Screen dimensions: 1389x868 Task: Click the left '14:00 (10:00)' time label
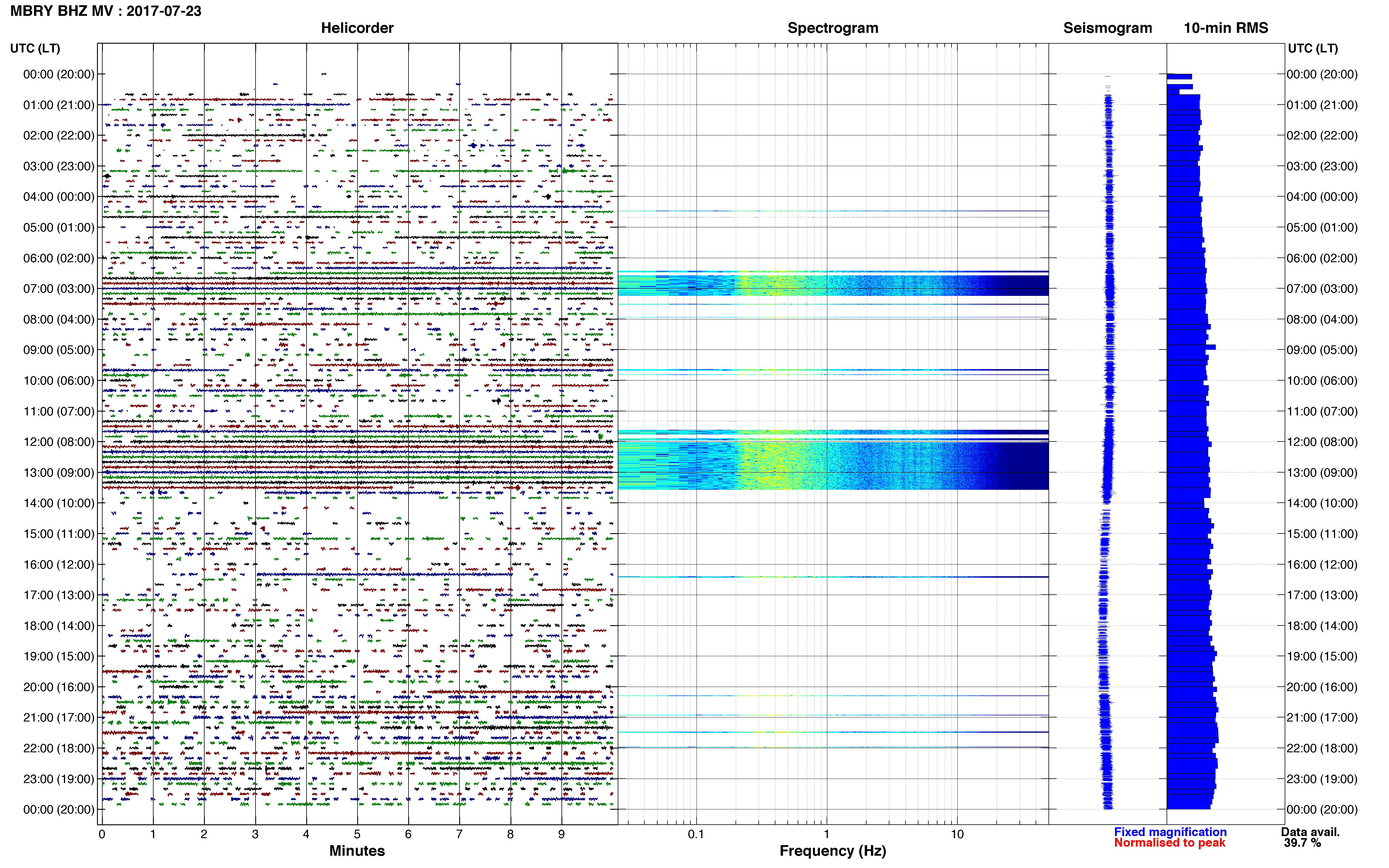(x=59, y=503)
